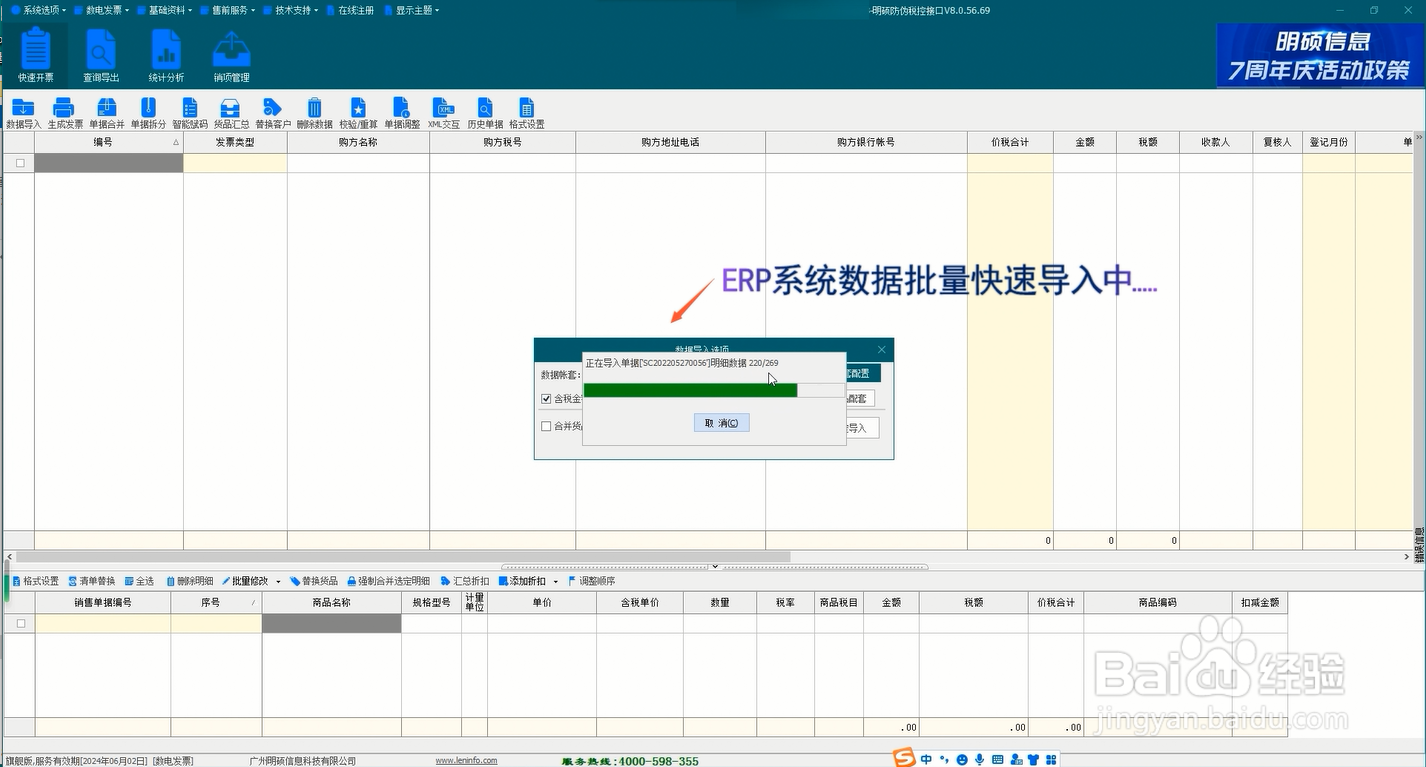Click 汇总折扣 summary discount item
The width and height of the screenshot is (1426, 767).
point(465,581)
